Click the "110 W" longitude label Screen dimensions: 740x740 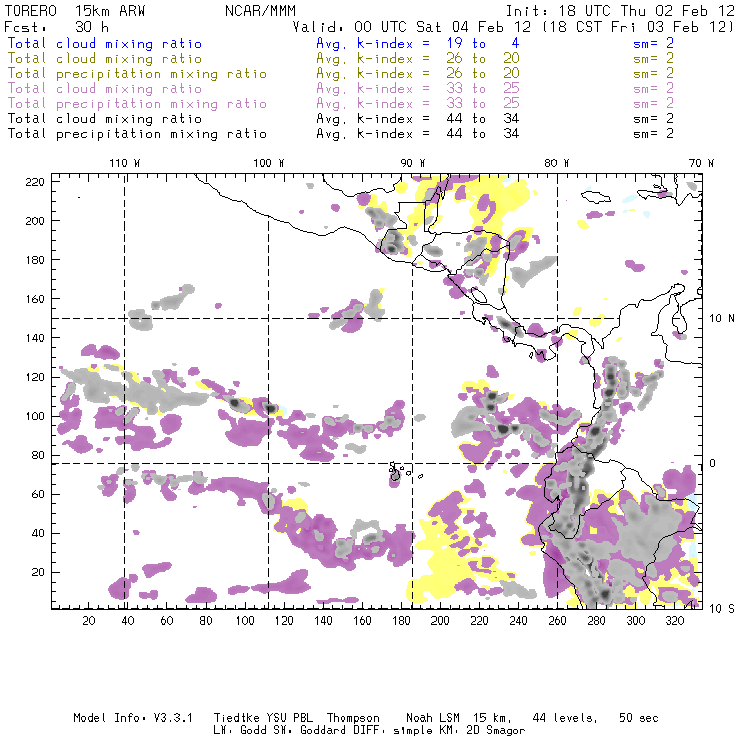(x=125, y=163)
